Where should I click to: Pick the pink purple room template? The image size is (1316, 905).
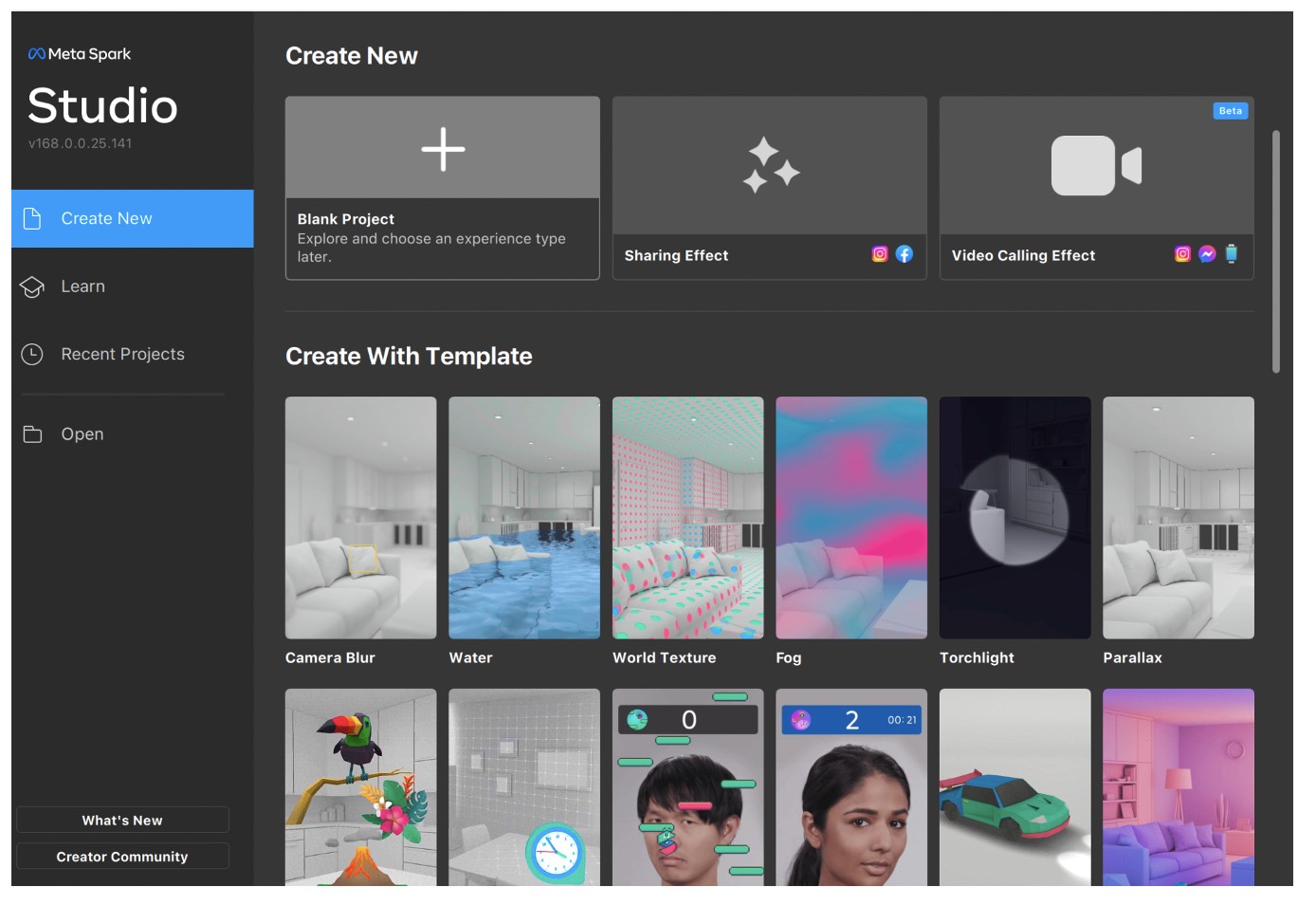[1179, 787]
